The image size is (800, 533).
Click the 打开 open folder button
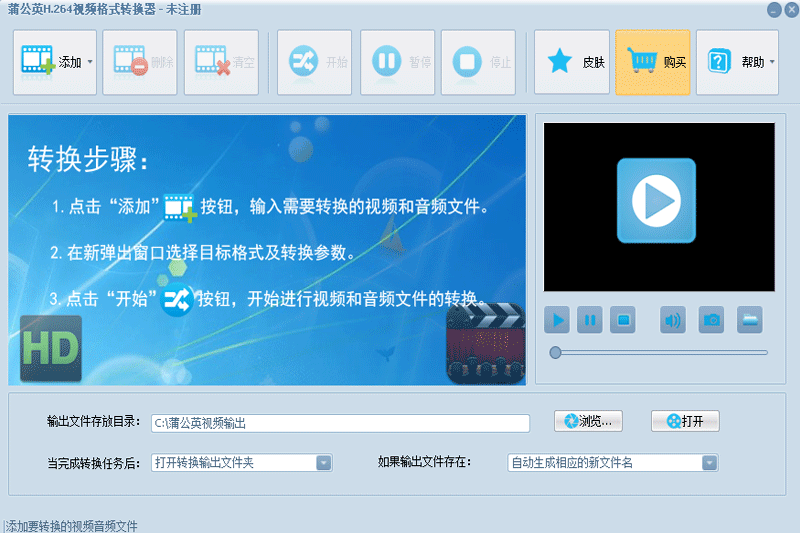click(685, 421)
